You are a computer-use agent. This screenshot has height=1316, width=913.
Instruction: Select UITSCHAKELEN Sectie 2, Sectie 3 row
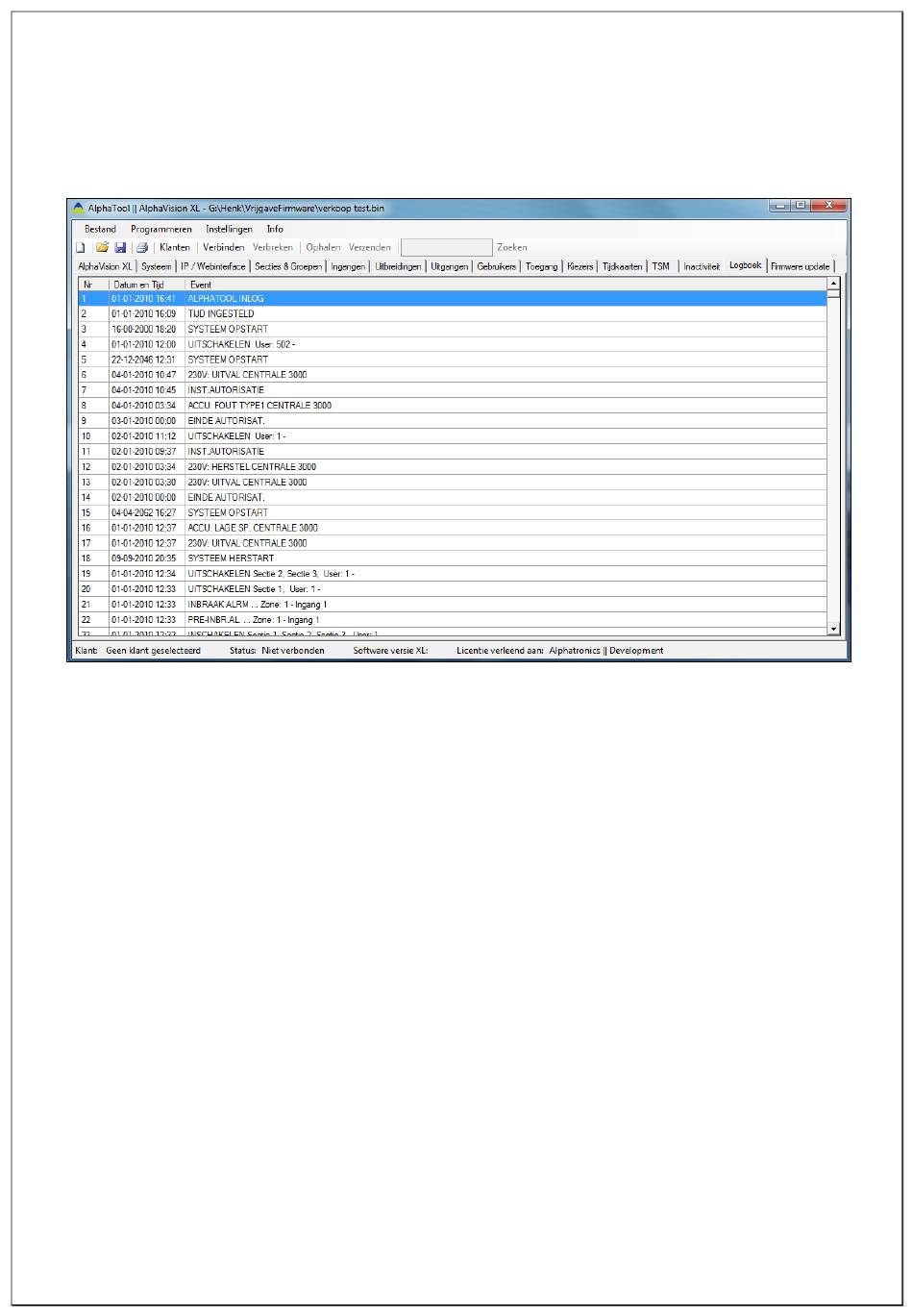coord(453,574)
